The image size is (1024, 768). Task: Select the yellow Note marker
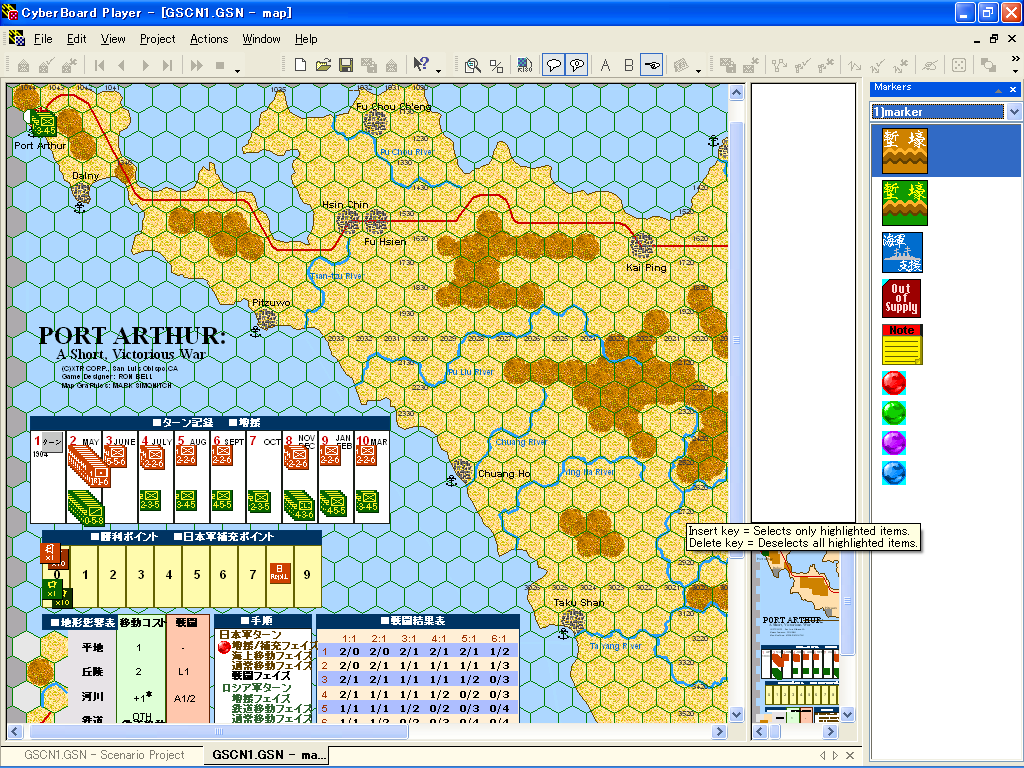coord(902,344)
